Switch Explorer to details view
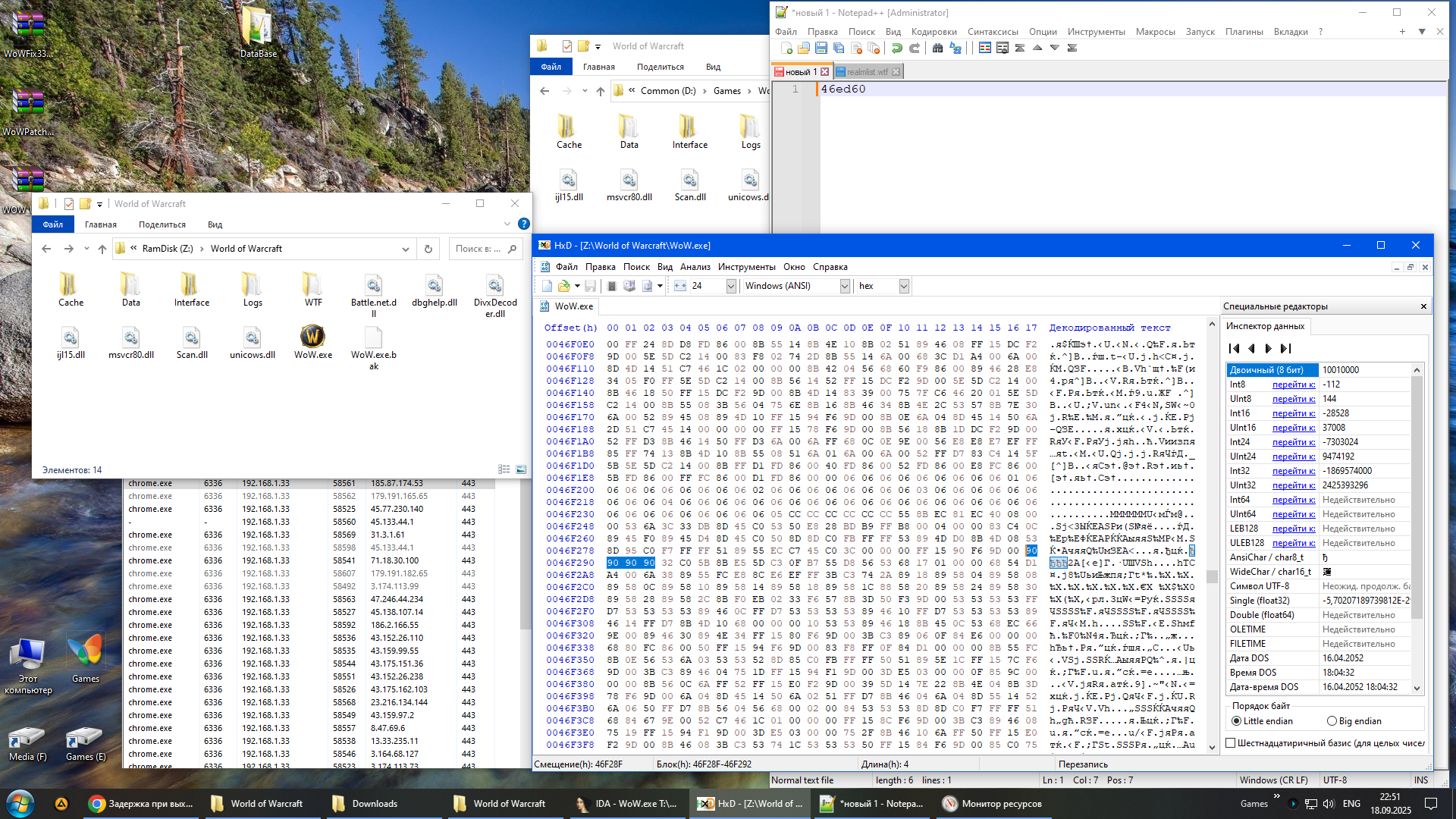 pyautogui.click(x=504, y=469)
